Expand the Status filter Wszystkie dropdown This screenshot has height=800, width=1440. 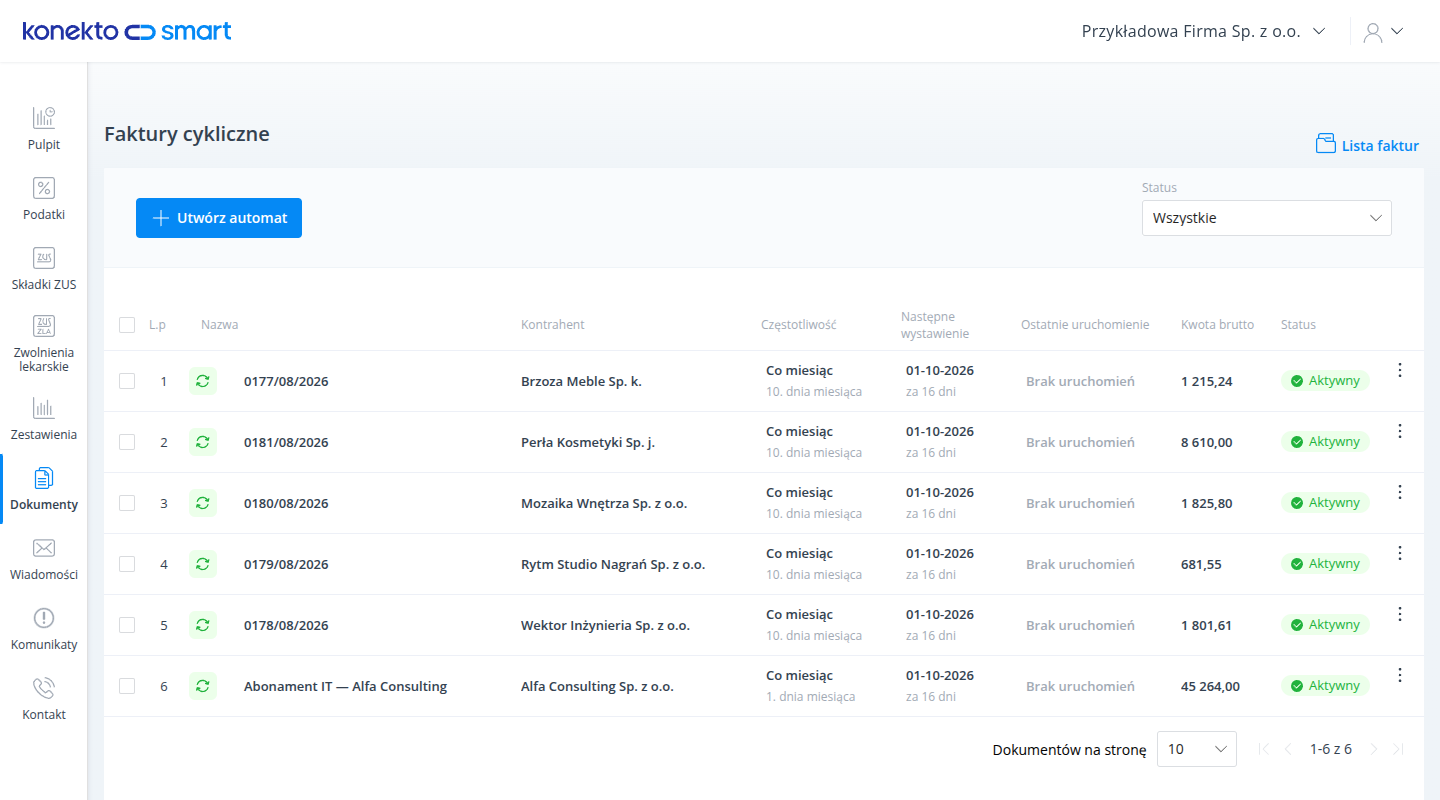[x=1267, y=218]
